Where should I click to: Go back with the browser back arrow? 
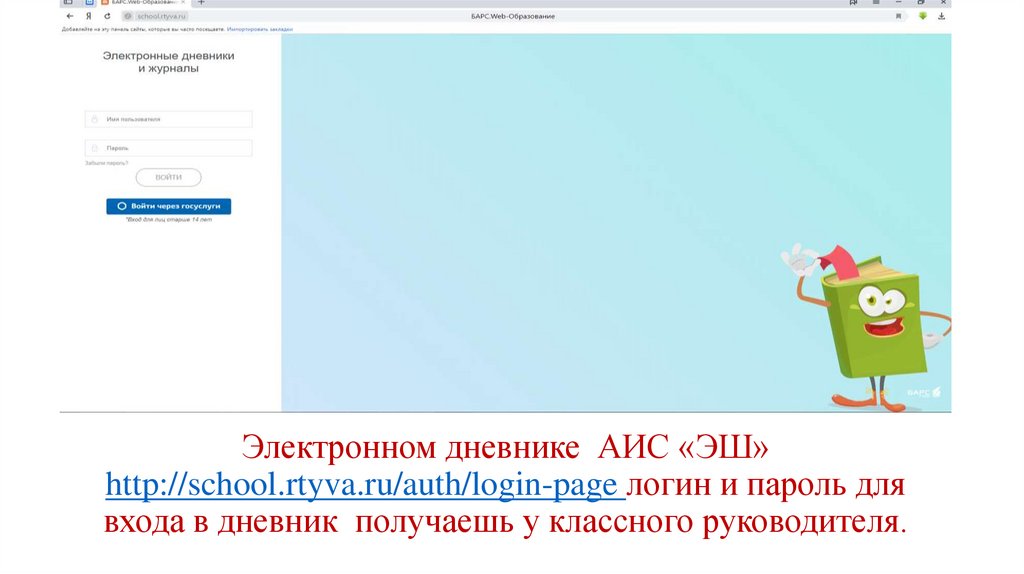(70, 16)
